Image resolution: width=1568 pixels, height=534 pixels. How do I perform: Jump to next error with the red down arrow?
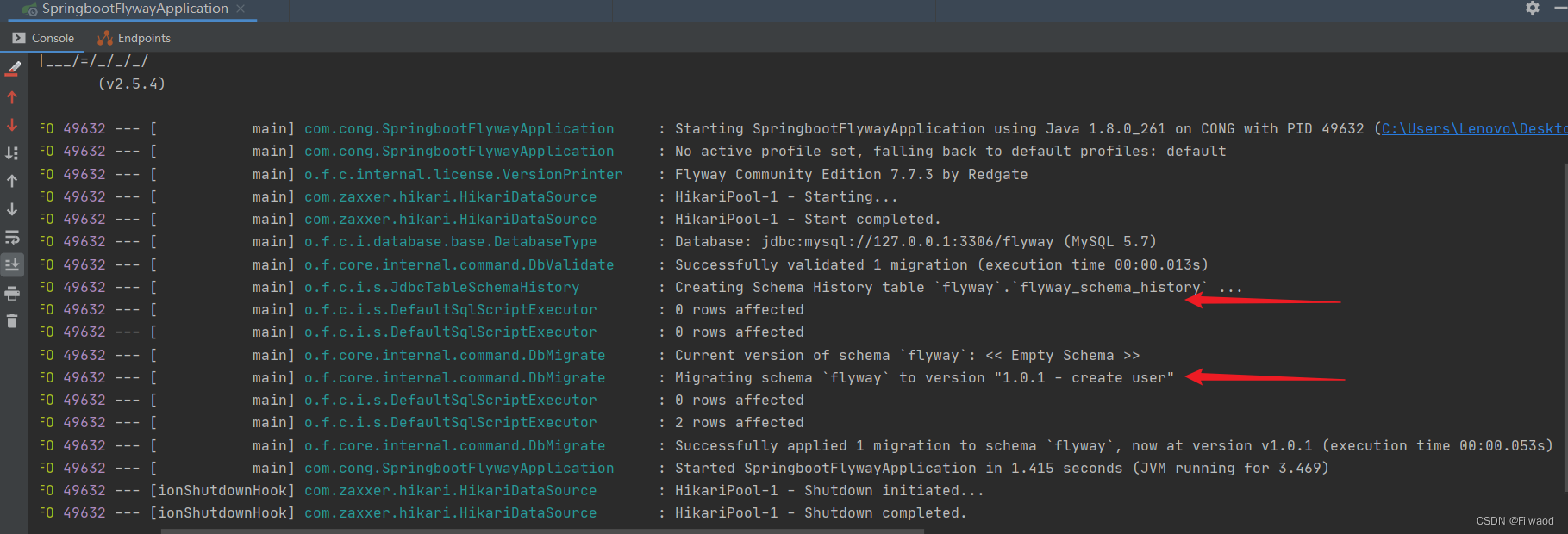coord(12,125)
